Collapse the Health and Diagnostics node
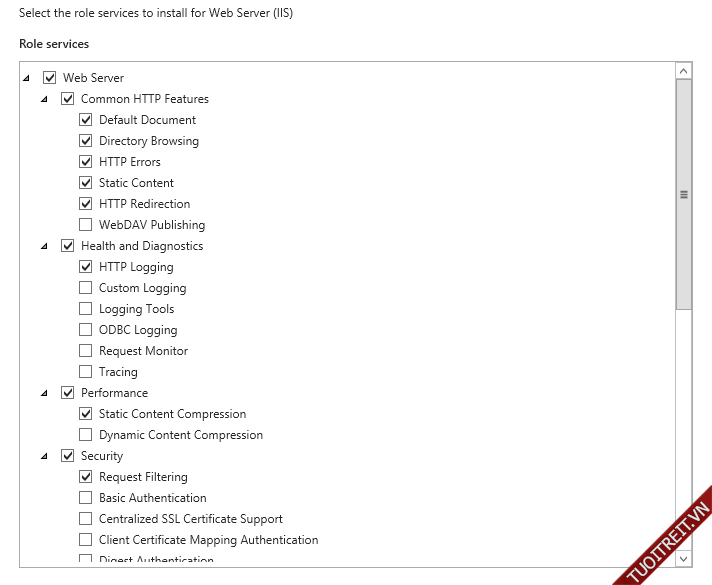Viewport: 712px width, 585px height. (x=44, y=246)
